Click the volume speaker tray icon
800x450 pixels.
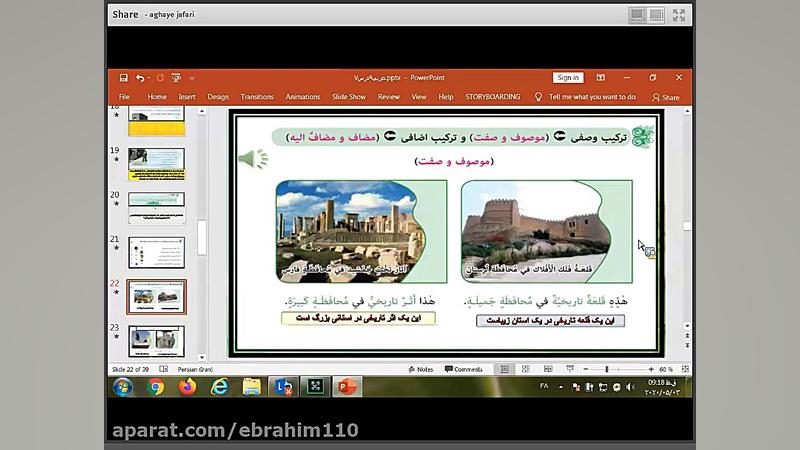631,387
